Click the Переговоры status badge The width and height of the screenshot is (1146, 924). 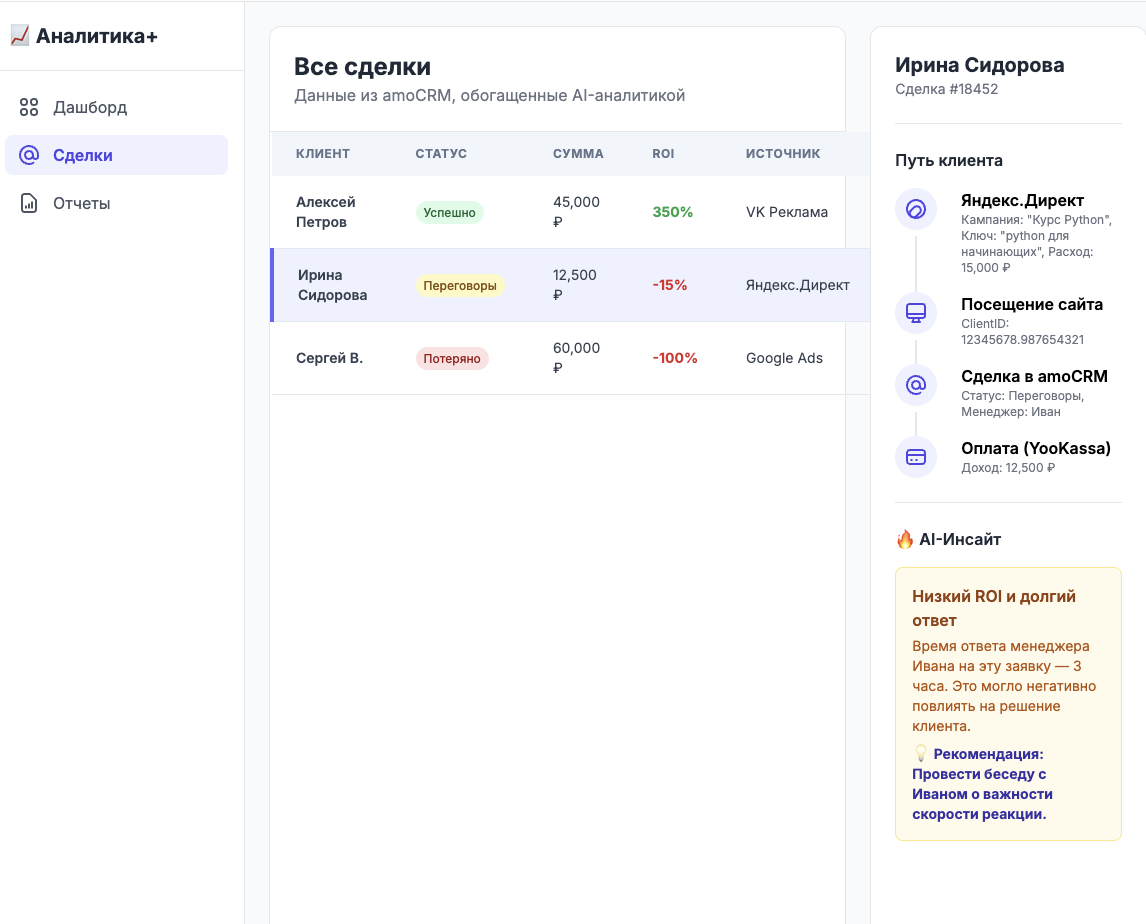coord(459,285)
